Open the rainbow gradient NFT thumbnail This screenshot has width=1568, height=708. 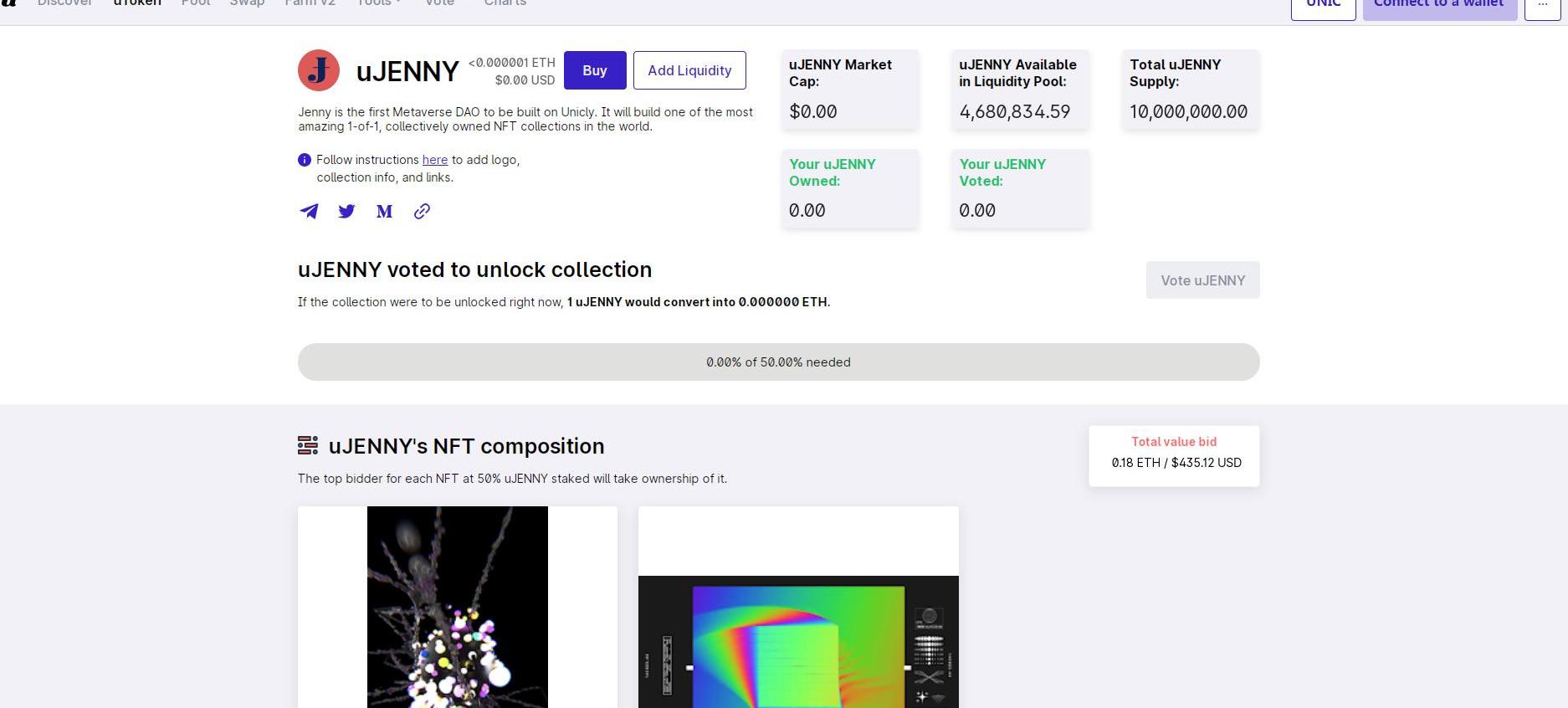point(798,641)
